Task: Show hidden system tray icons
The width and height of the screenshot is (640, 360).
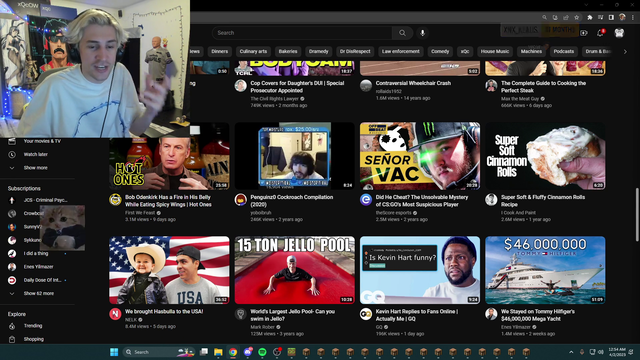Action: point(571,352)
